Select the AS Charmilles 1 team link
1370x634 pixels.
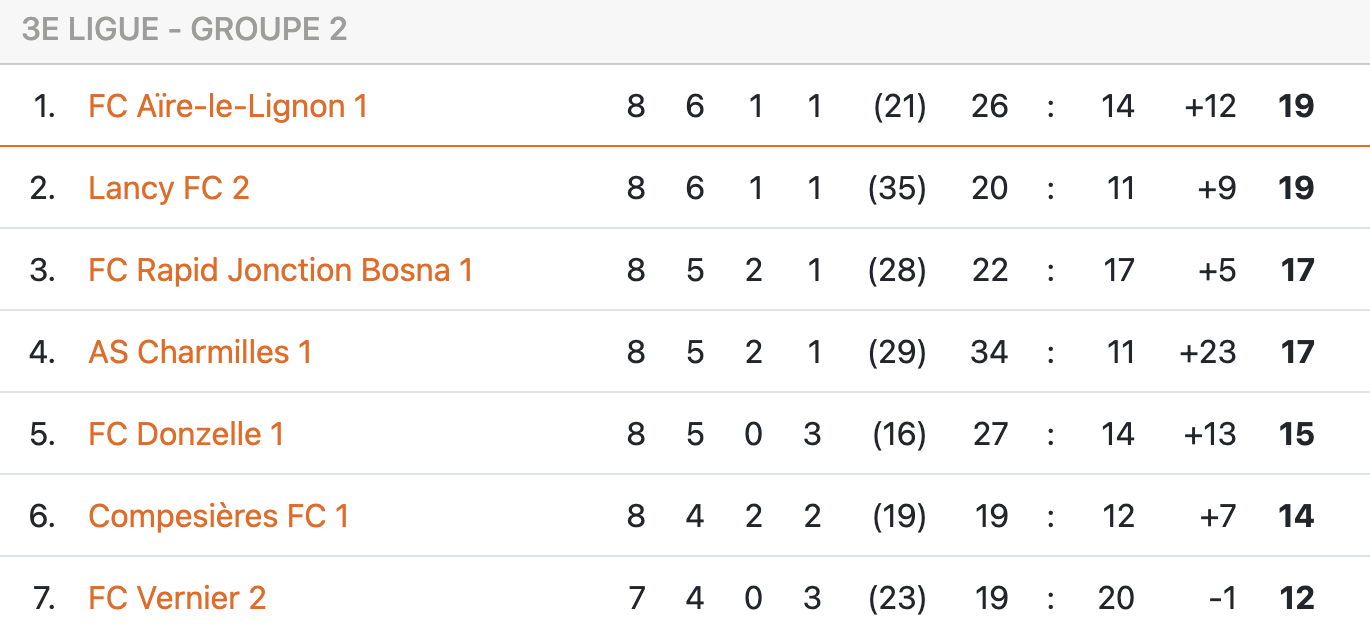coord(200,352)
